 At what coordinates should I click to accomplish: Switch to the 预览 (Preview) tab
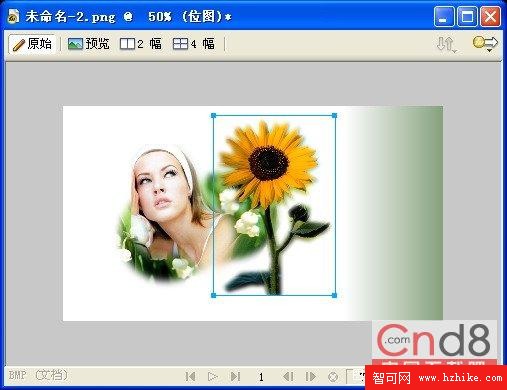point(88,44)
